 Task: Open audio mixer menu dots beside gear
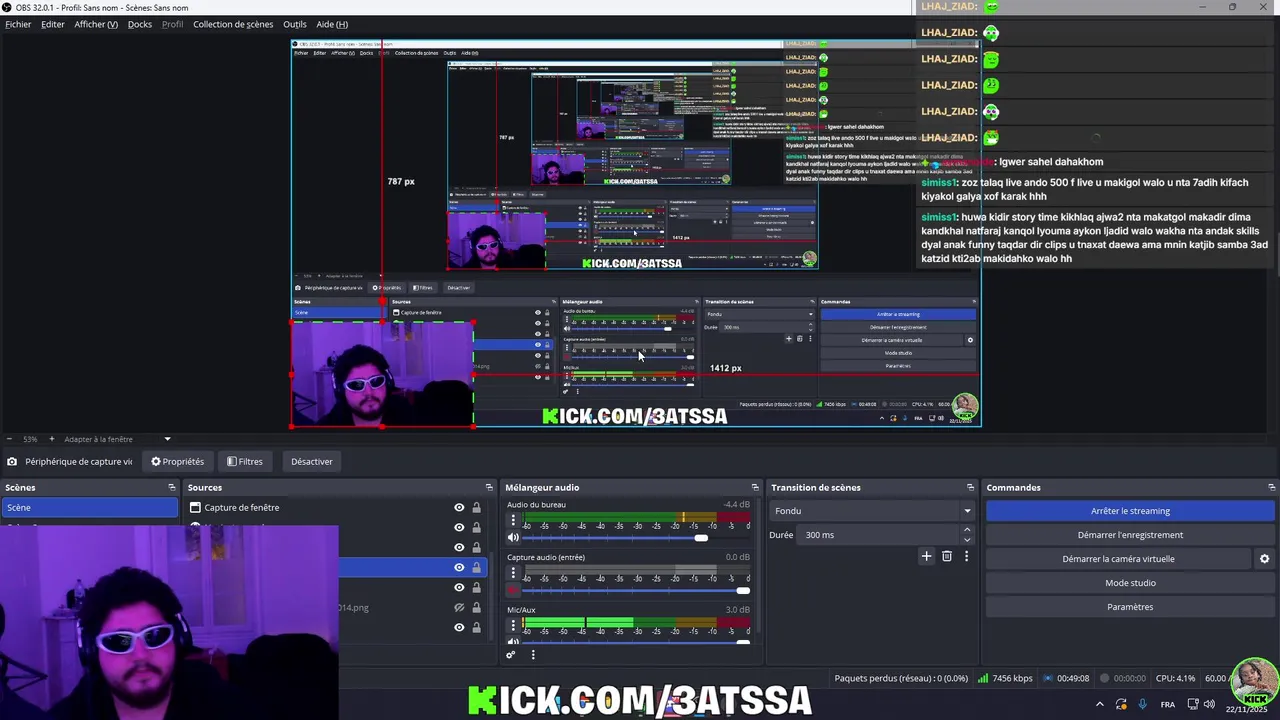coord(533,655)
